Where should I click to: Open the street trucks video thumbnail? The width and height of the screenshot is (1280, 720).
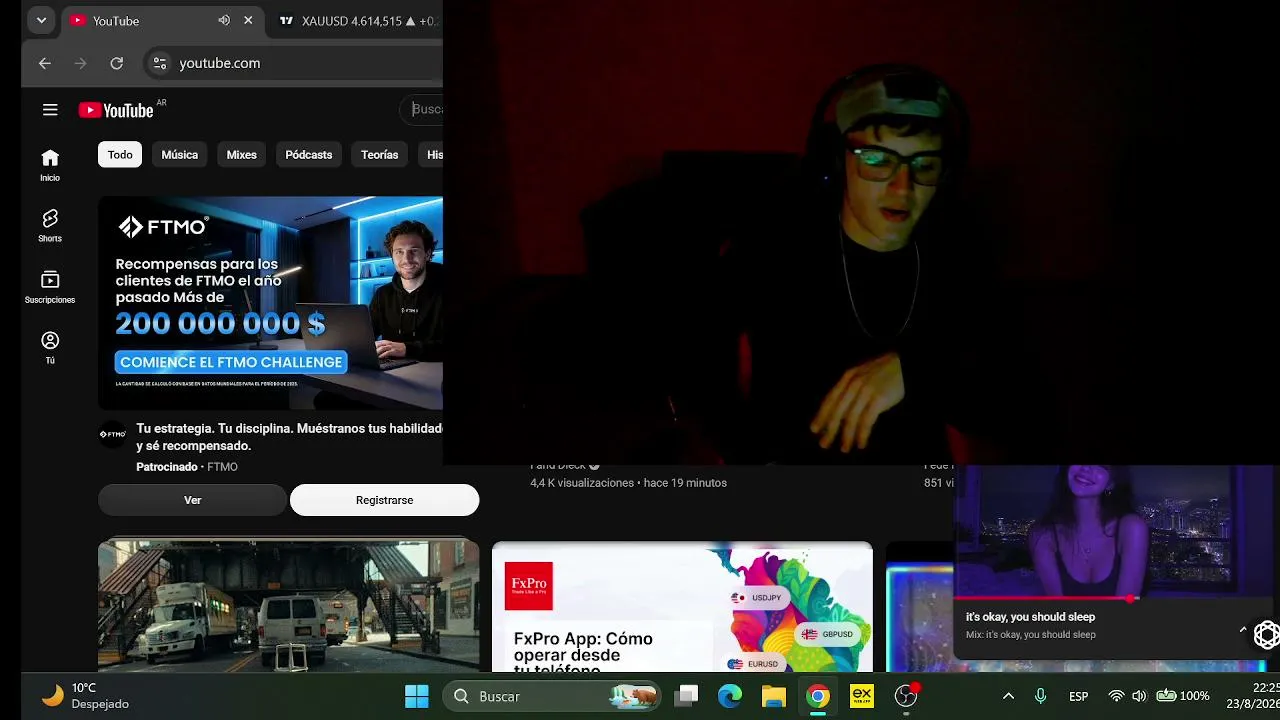288,605
